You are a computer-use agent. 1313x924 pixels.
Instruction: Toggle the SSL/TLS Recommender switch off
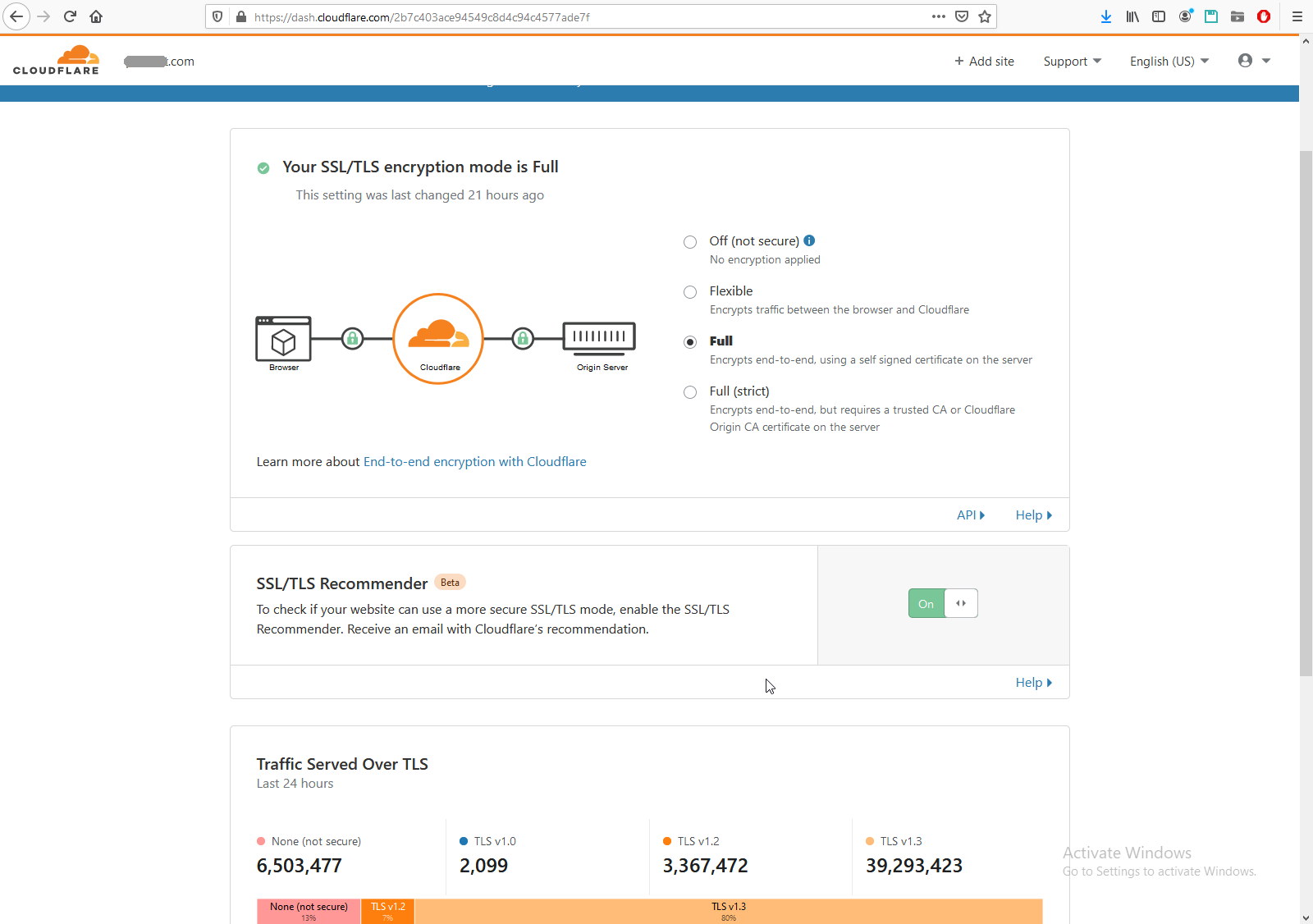[x=943, y=604]
